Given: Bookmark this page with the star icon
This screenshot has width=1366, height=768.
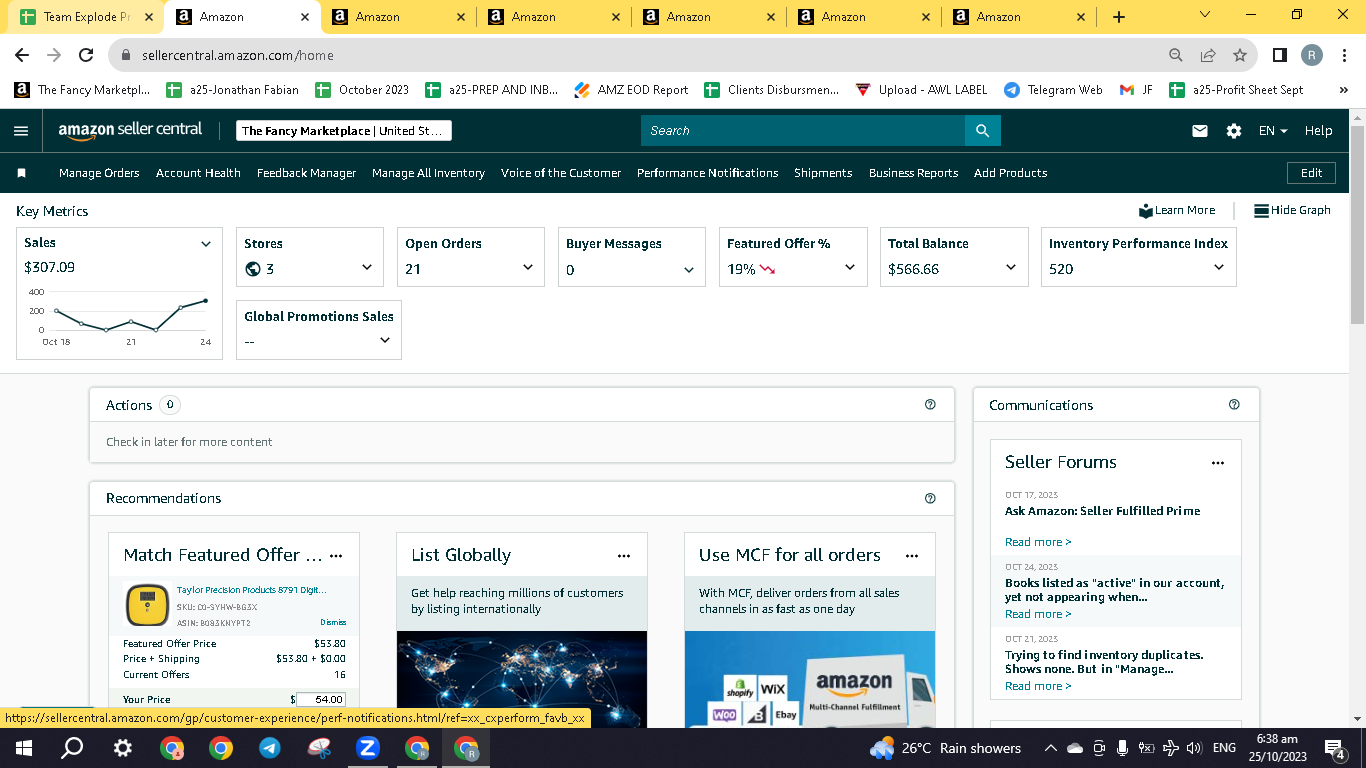Looking at the screenshot, I should (x=1240, y=55).
